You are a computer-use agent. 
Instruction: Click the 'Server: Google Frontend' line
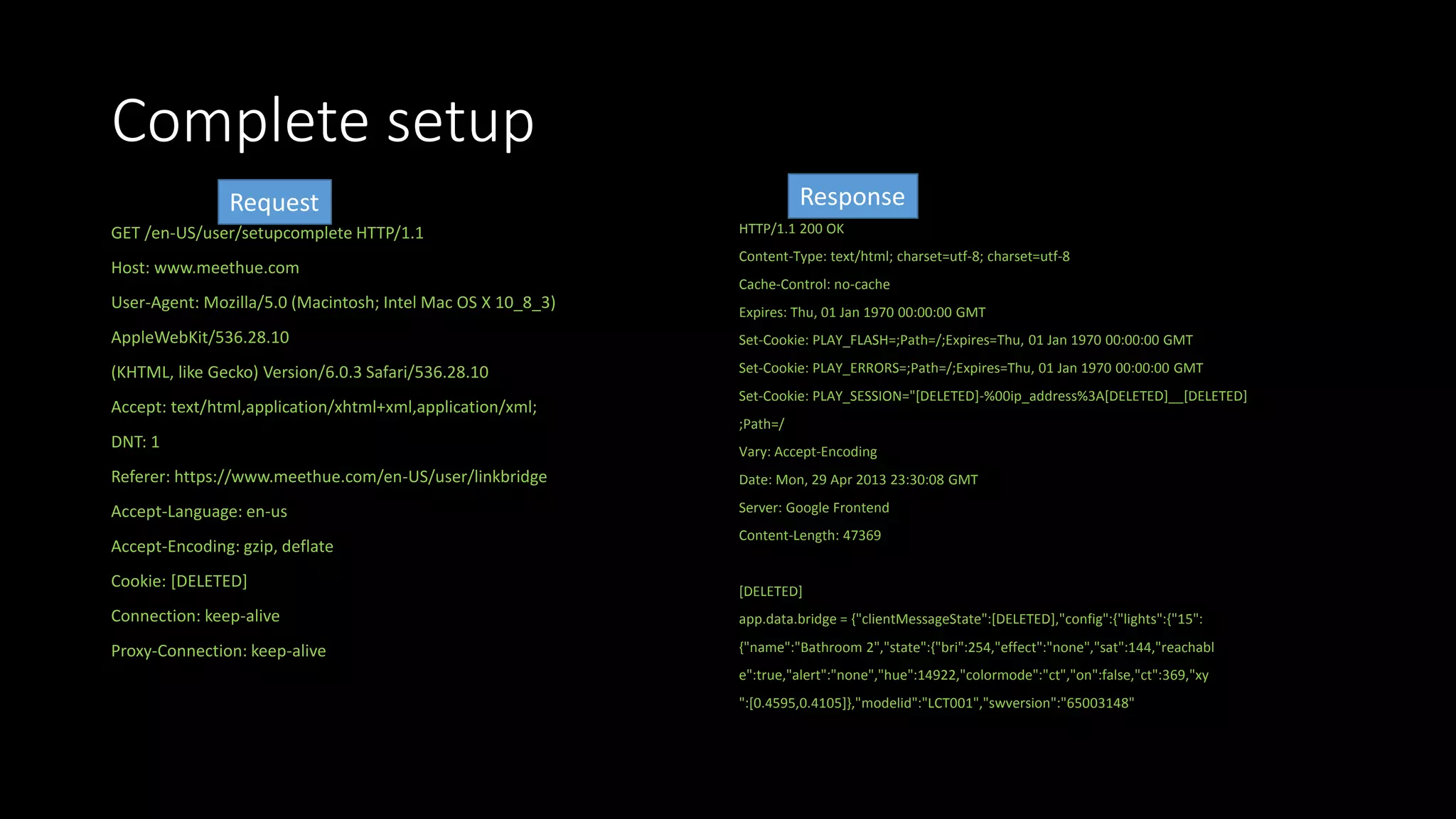[814, 508]
